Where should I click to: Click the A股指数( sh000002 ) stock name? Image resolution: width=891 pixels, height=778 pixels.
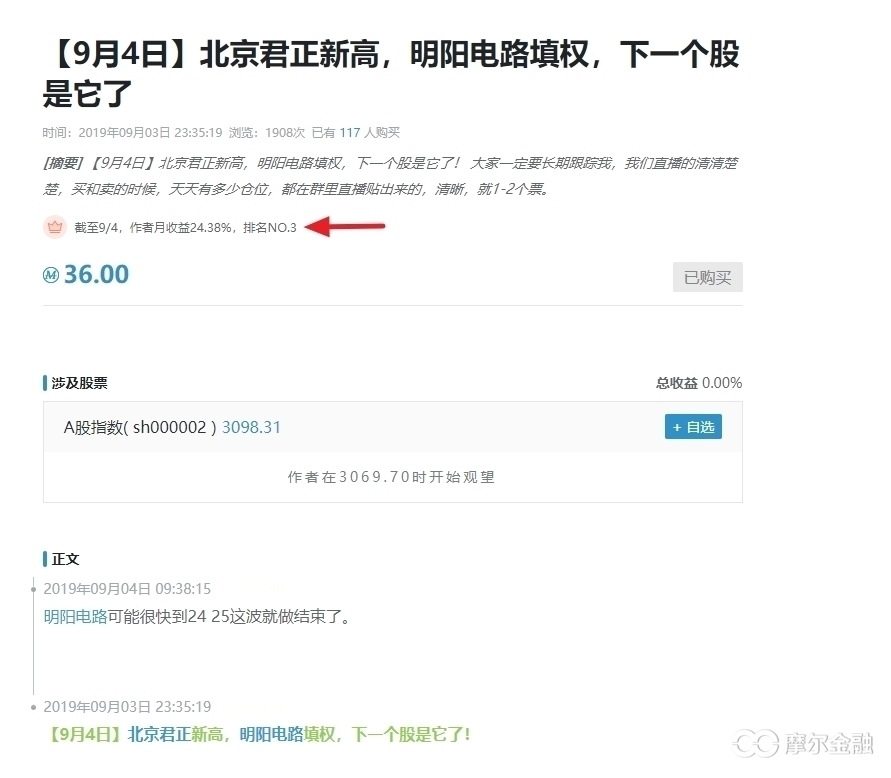tap(140, 427)
